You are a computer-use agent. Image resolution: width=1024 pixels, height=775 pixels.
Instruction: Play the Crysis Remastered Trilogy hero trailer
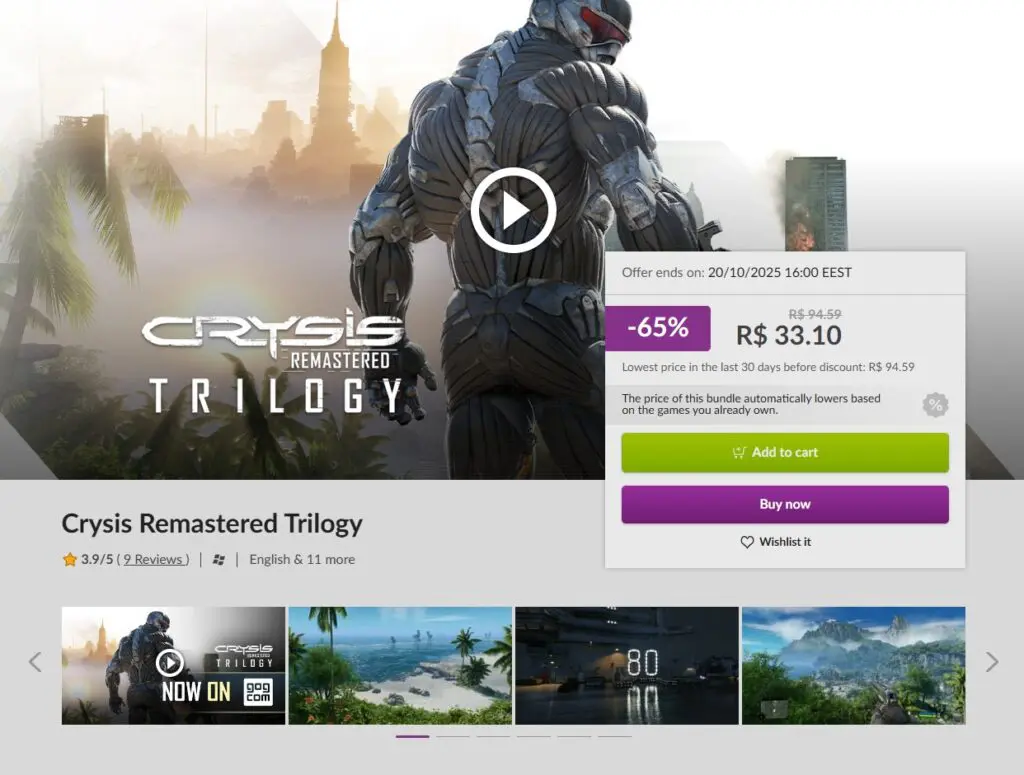[x=513, y=210]
